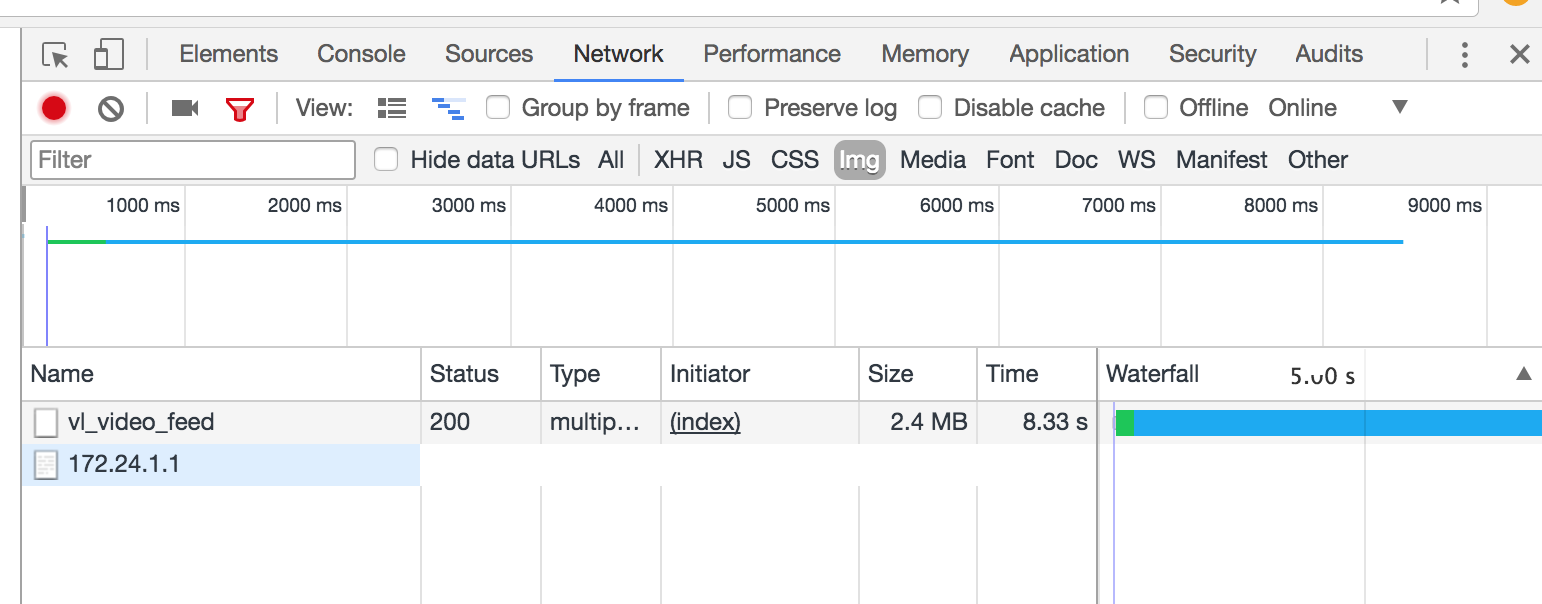Open the (index) initiator link
Screen dimensions: 1542x604
click(705, 422)
